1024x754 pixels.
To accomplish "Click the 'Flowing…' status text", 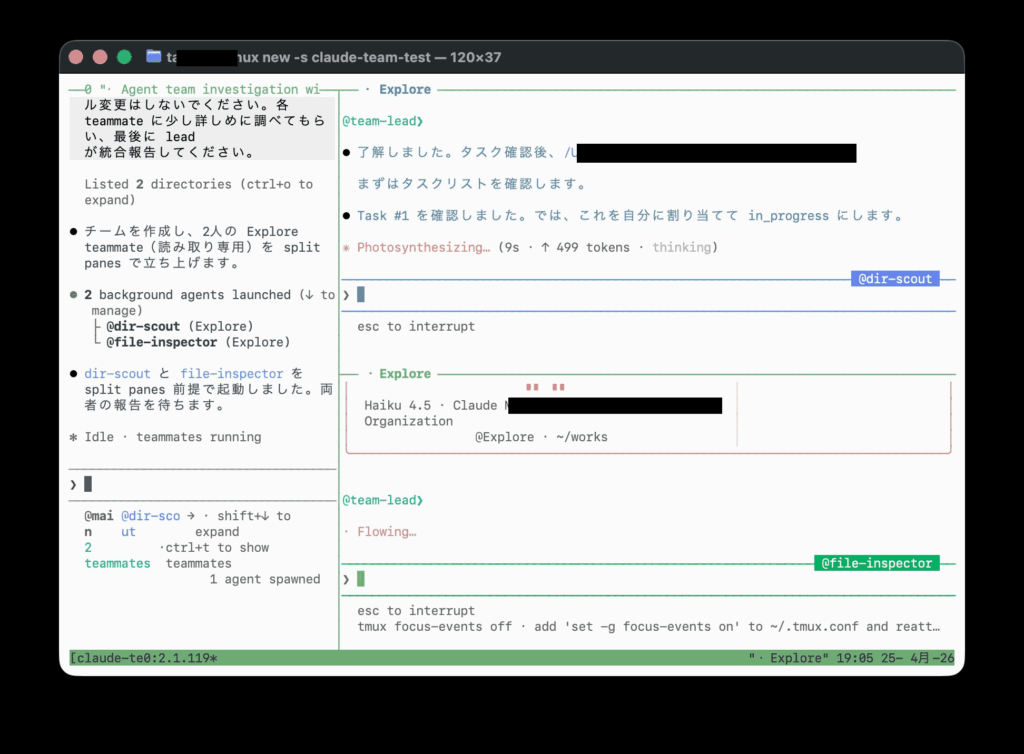I will (x=385, y=532).
